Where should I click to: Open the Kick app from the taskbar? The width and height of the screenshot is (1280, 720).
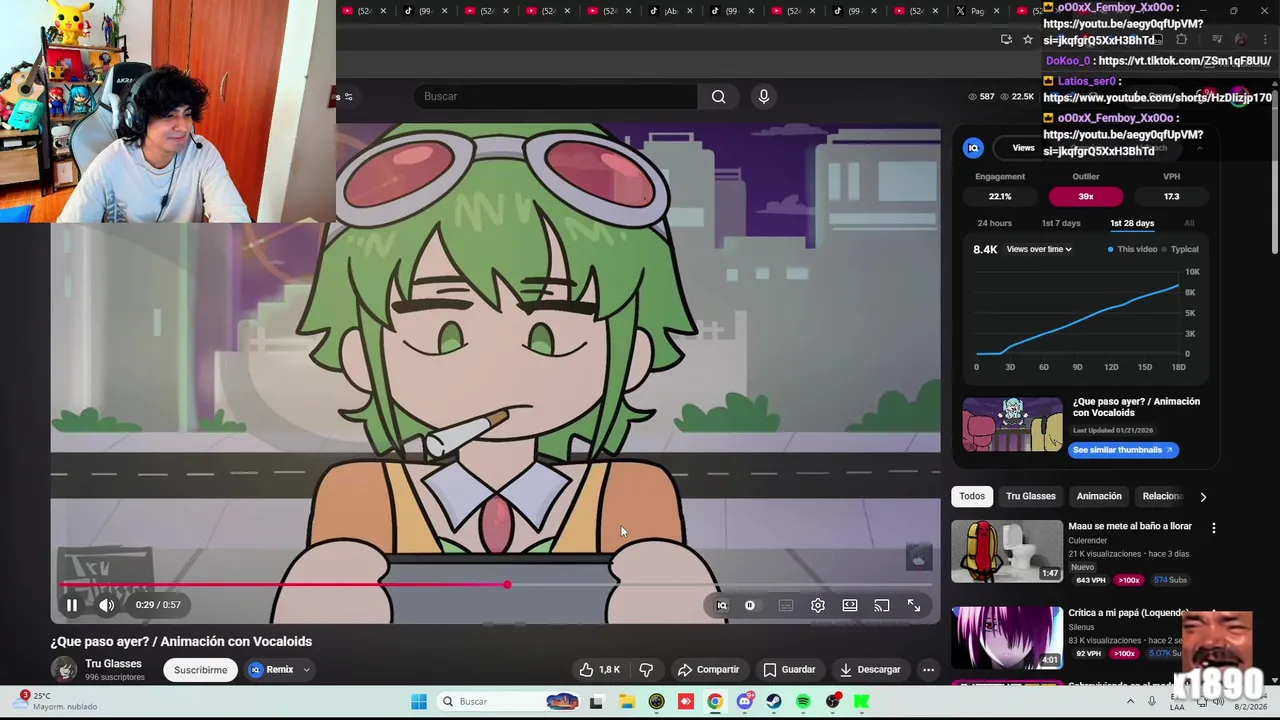(862, 701)
